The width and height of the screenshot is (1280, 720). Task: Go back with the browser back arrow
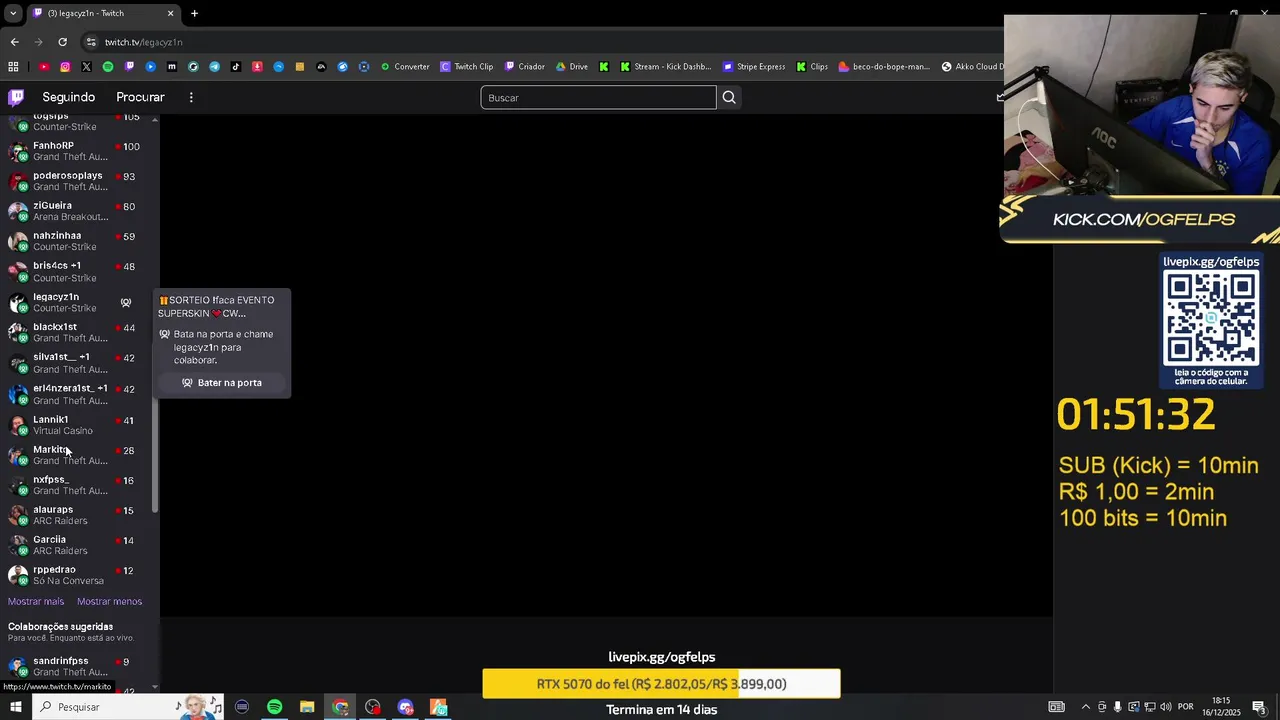click(x=14, y=42)
